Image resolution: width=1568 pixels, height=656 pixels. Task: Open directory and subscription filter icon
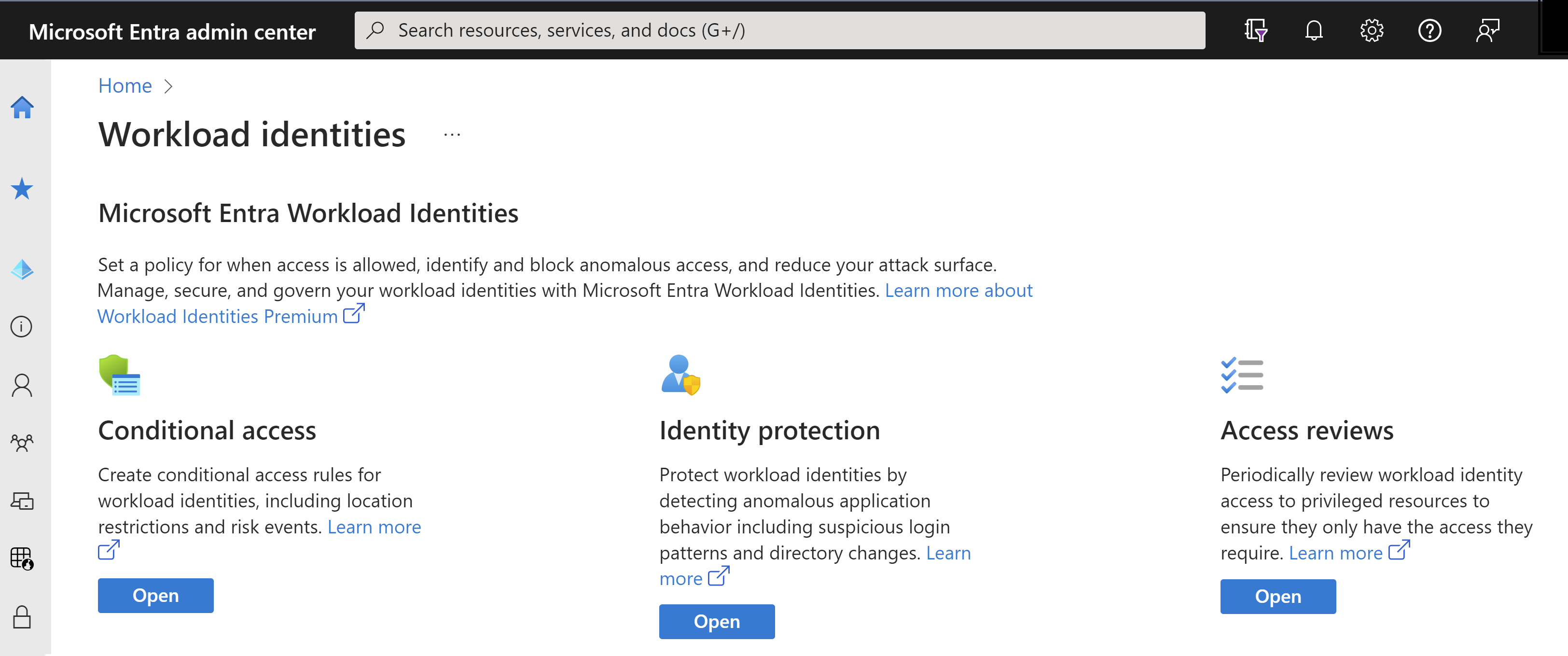pos(1256,30)
